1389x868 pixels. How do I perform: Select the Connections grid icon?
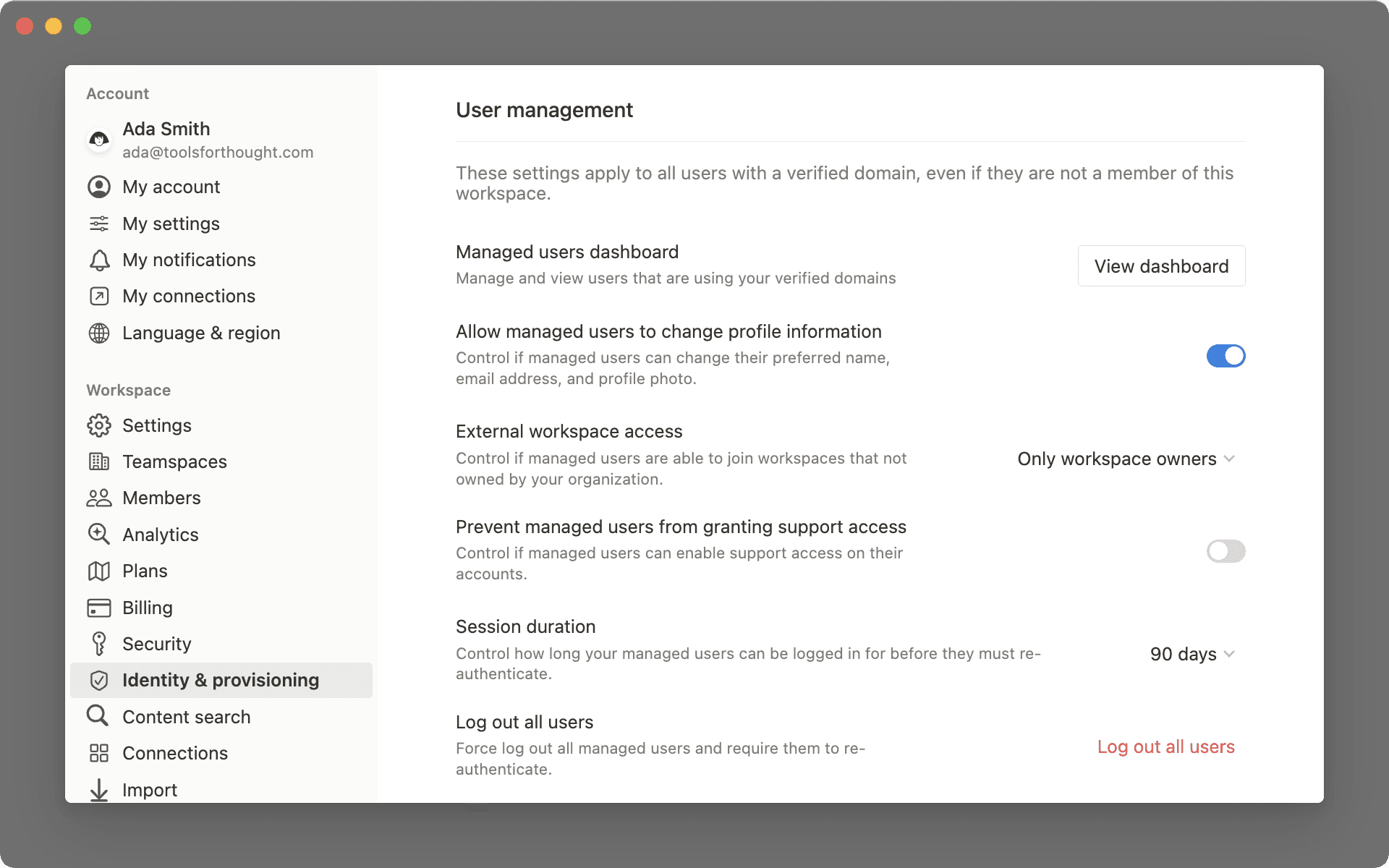99,753
